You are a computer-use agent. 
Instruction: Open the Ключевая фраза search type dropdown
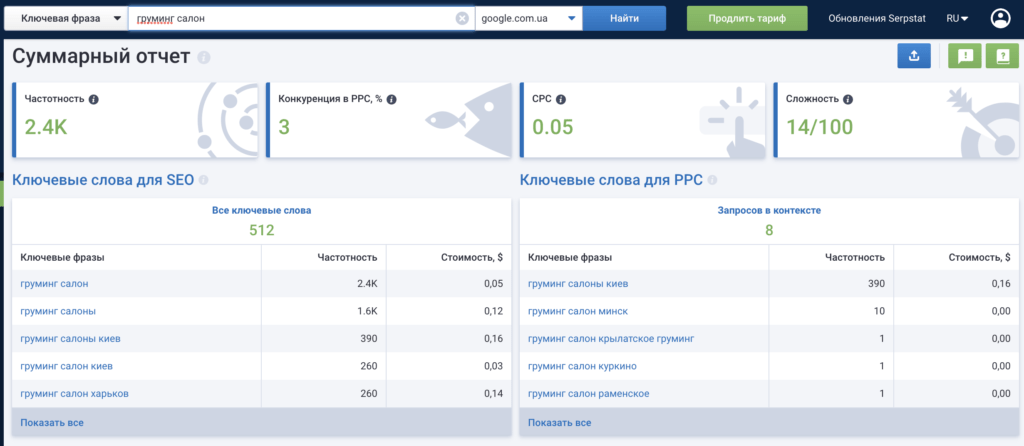pos(66,18)
